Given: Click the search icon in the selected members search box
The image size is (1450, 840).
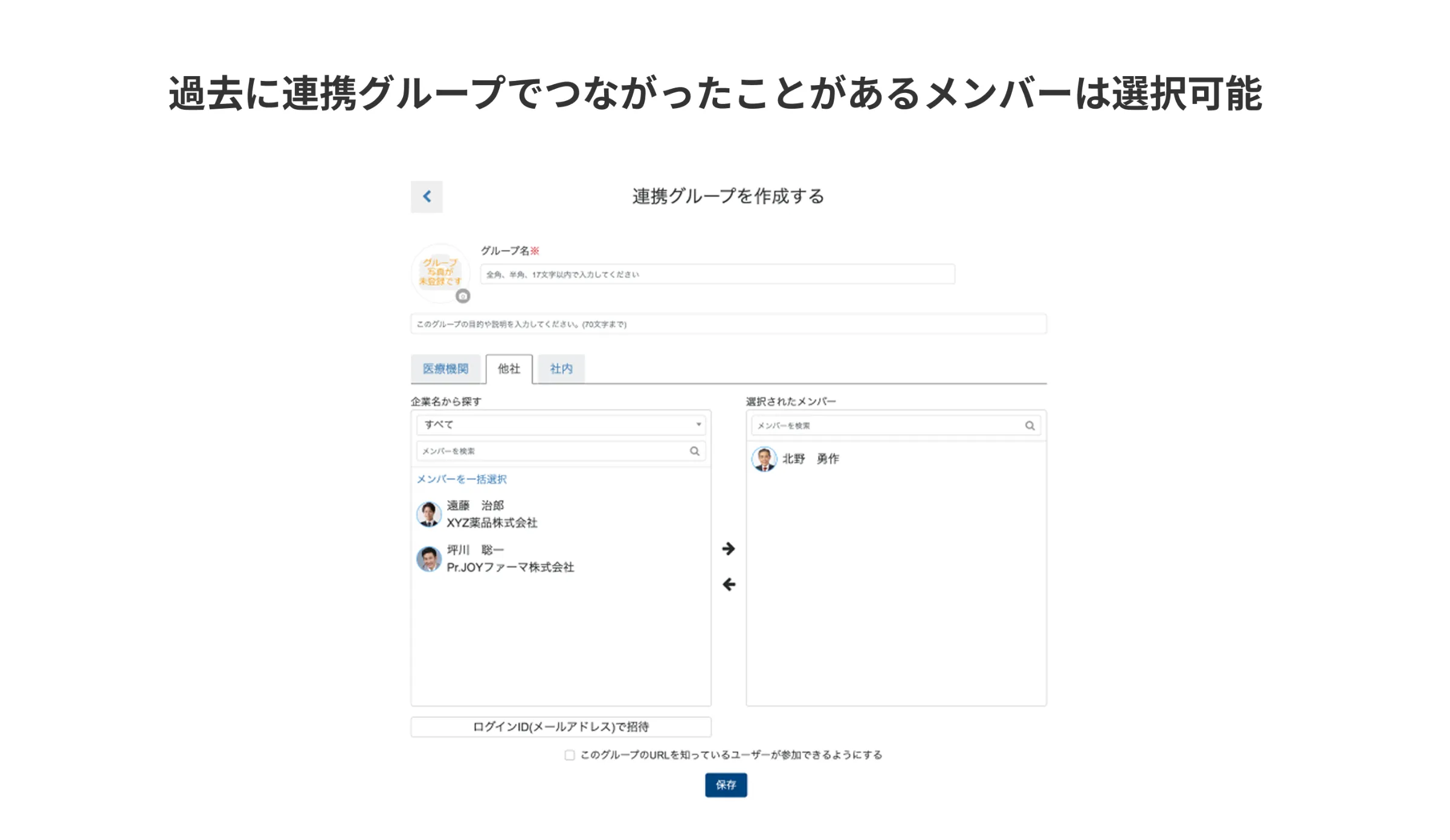Looking at the screenshot, I should point(1029,426).
